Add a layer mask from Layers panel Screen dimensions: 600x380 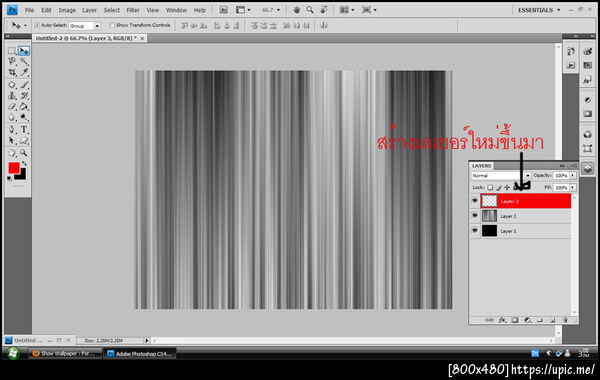[515, 320]
